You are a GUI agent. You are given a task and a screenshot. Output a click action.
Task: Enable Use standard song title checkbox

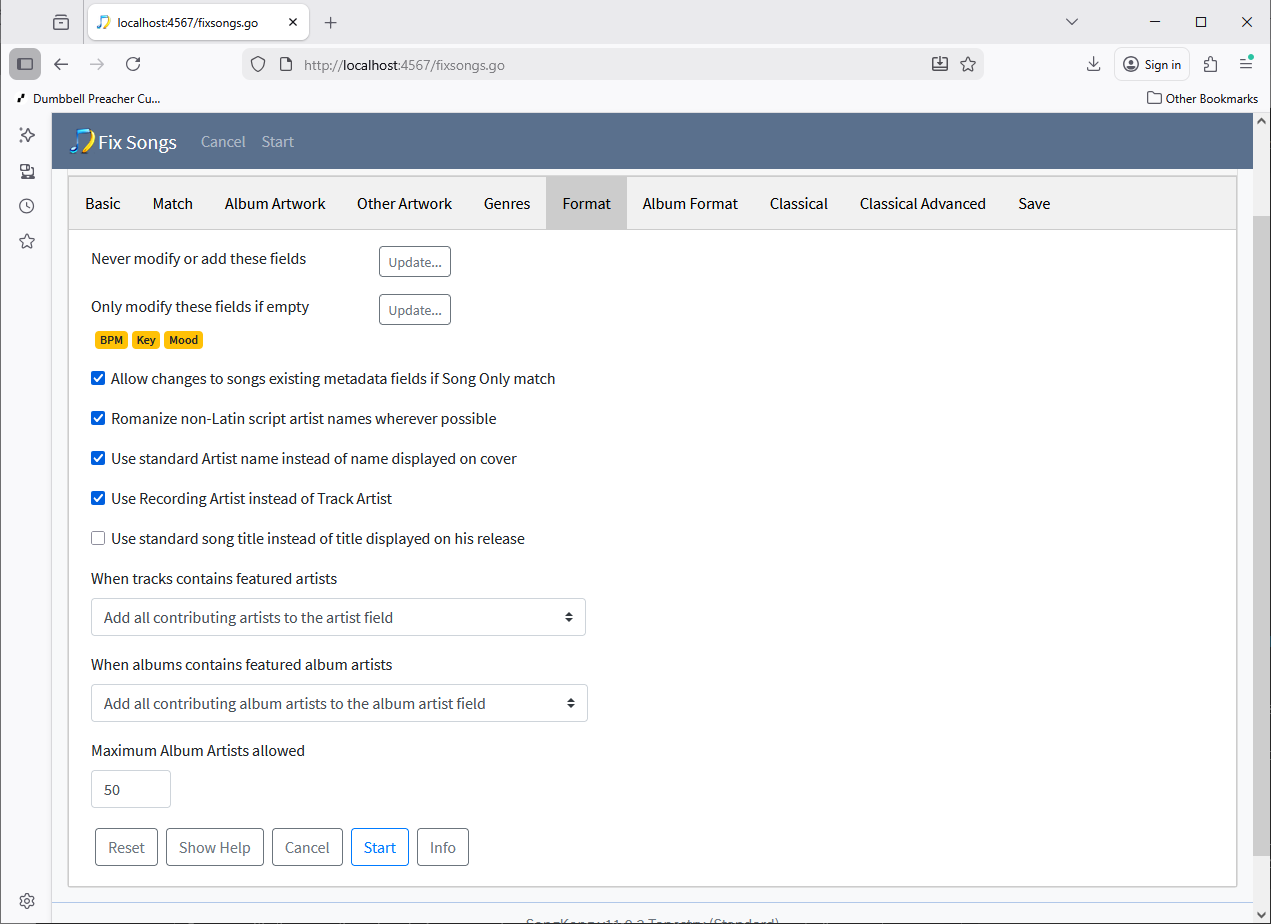click(x=98, y=539)
